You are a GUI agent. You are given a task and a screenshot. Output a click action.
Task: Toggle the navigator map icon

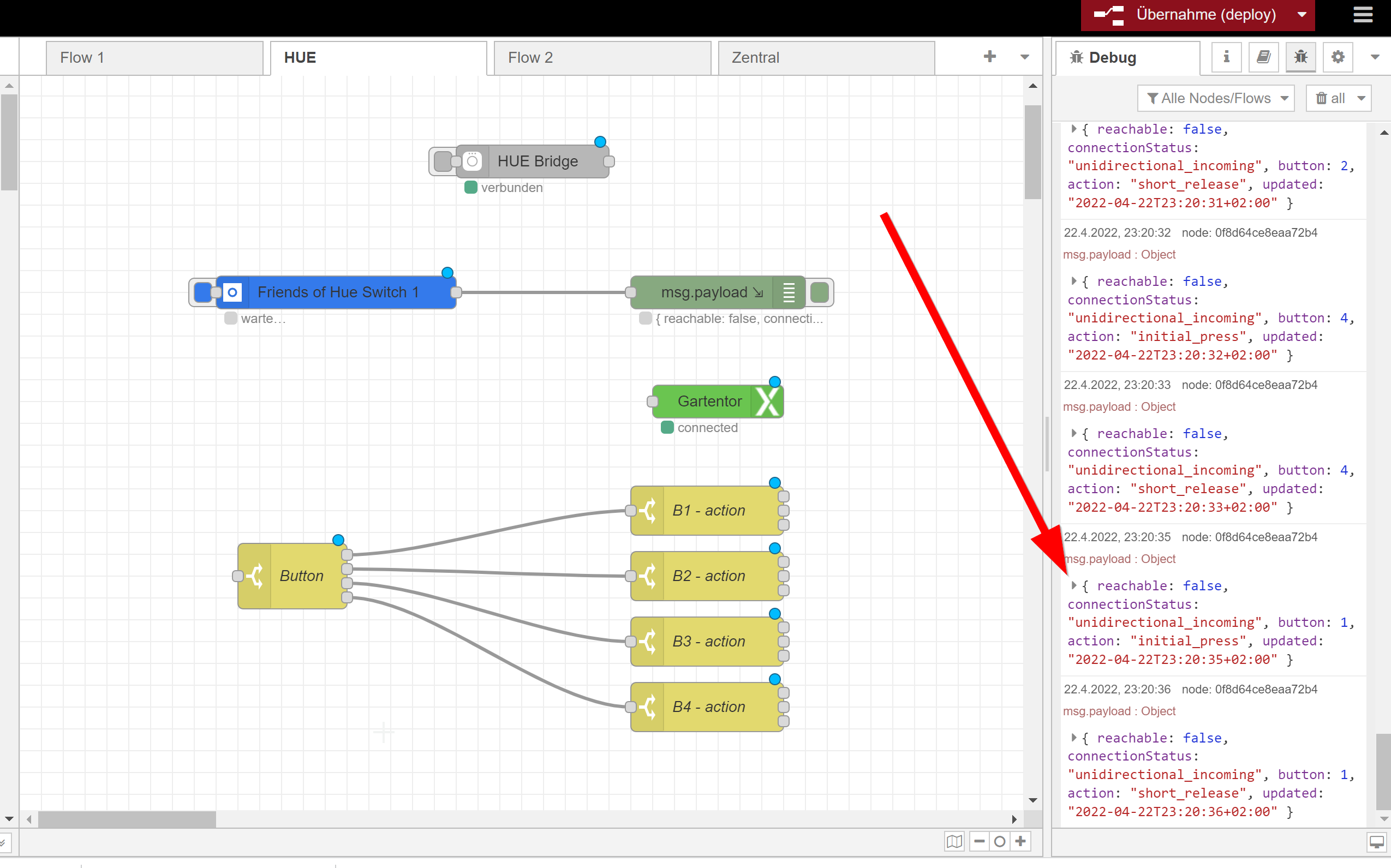pos(954,842)
